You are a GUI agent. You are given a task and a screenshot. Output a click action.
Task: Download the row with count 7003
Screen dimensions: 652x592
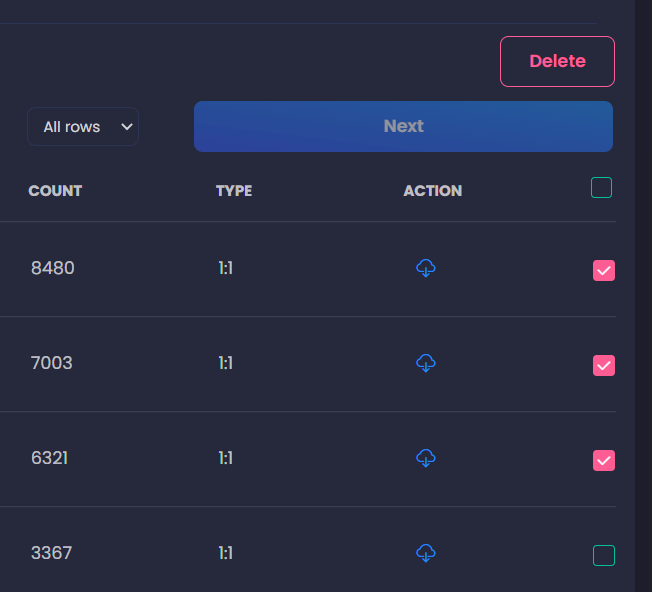click(426, 363)
